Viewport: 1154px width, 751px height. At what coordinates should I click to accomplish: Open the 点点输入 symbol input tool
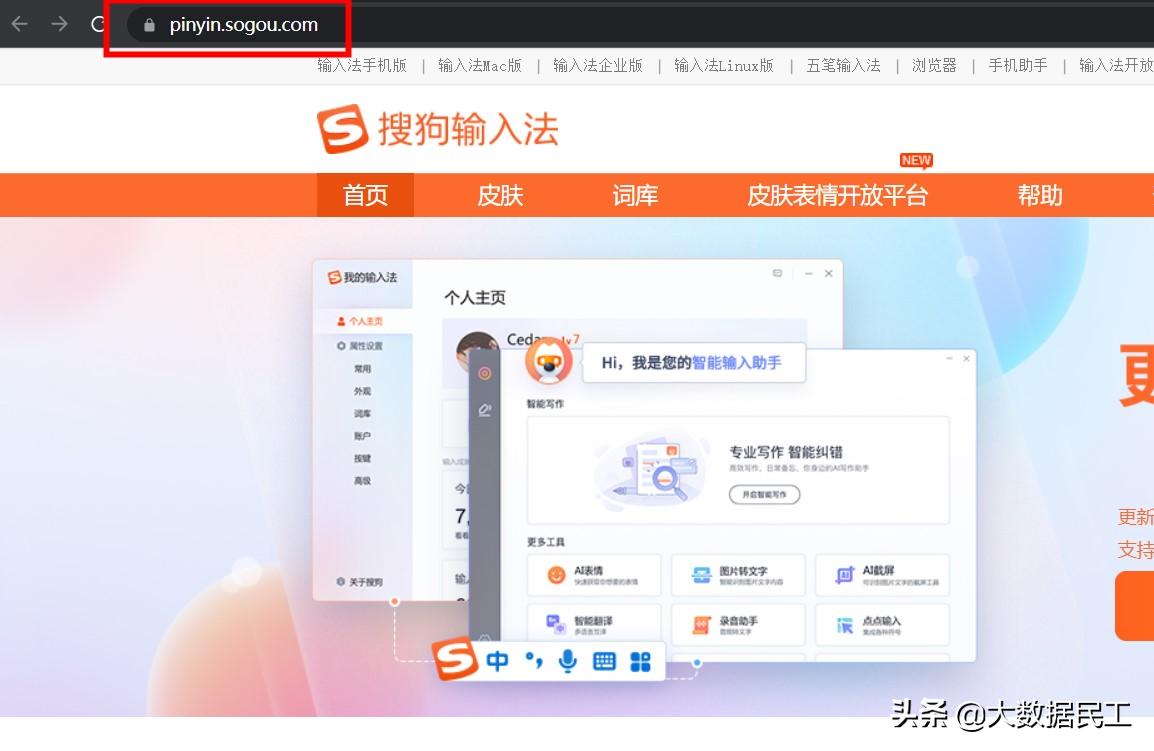(x=882, y=624)
